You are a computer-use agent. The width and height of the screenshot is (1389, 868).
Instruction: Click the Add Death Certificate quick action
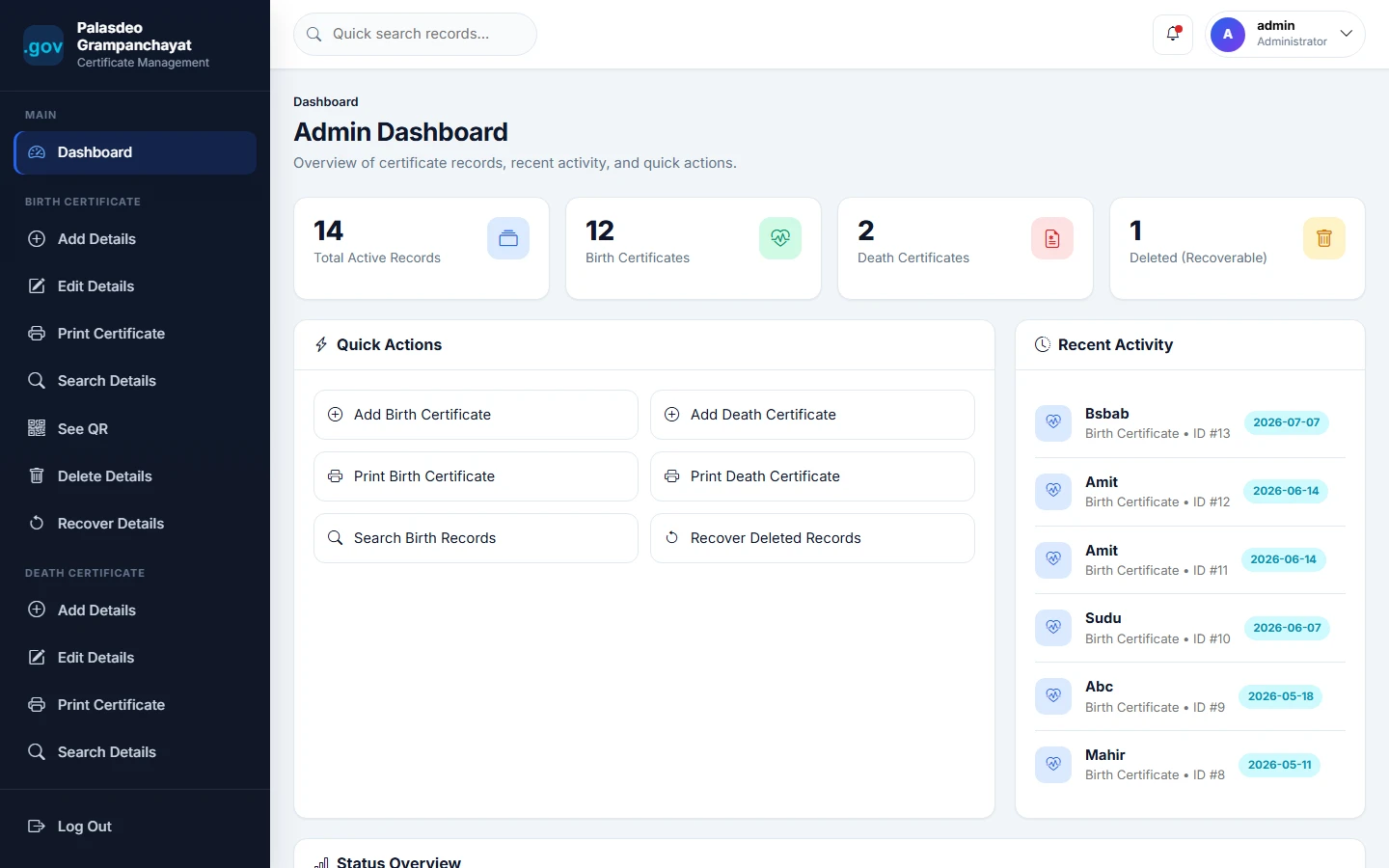coord(812,415)
